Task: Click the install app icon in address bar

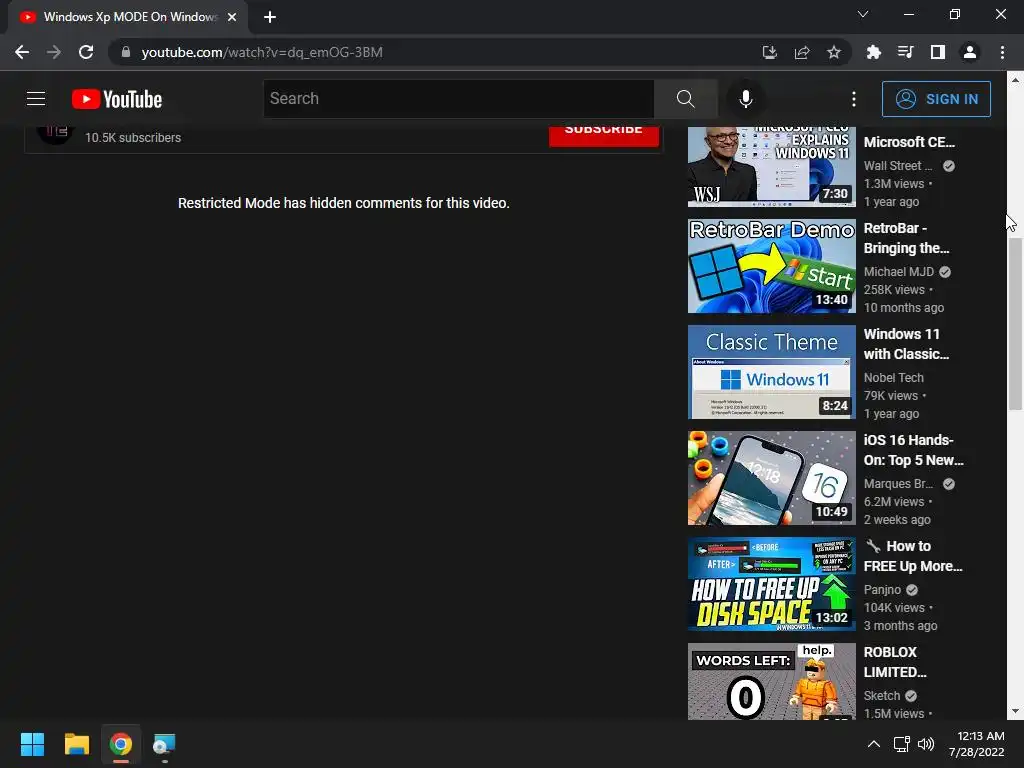Action: 770,52
